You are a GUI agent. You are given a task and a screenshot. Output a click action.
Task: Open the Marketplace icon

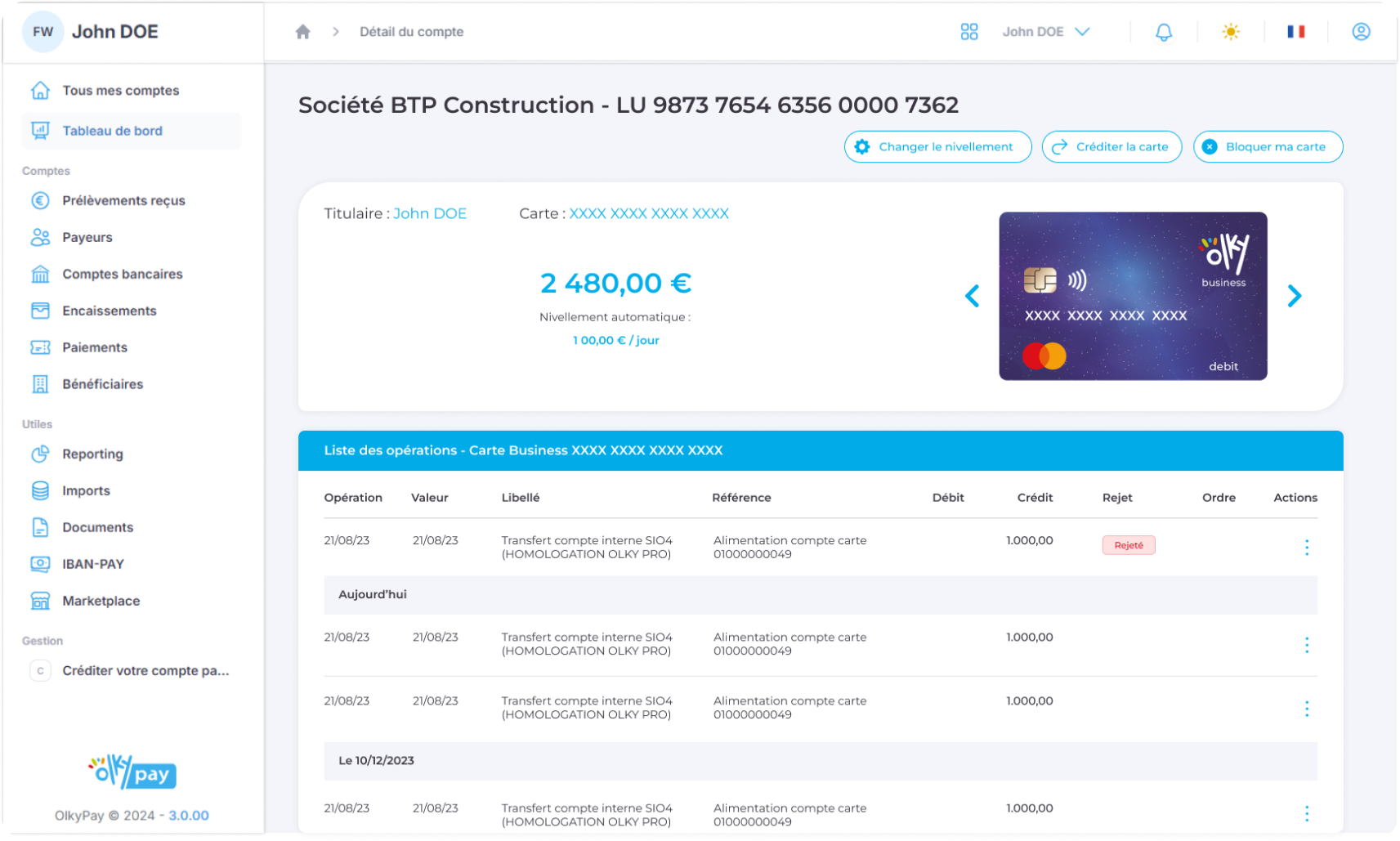click(x=42, y=601)
